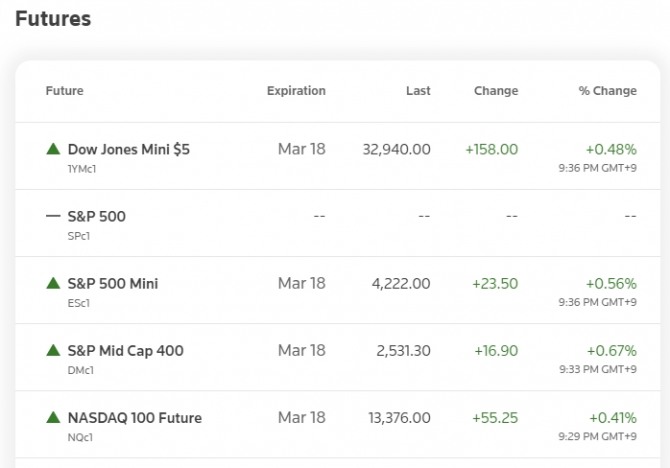Click the green up arrow beside S&P 500 Mini

pyautogui.click(x=53, y=283)
